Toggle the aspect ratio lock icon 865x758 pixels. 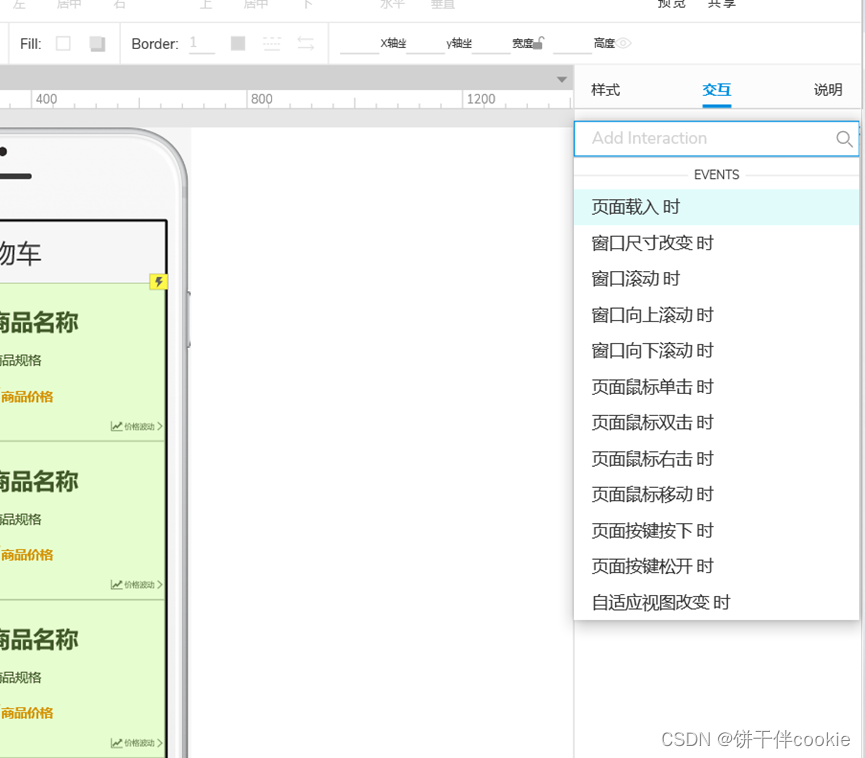coord(539,42)
